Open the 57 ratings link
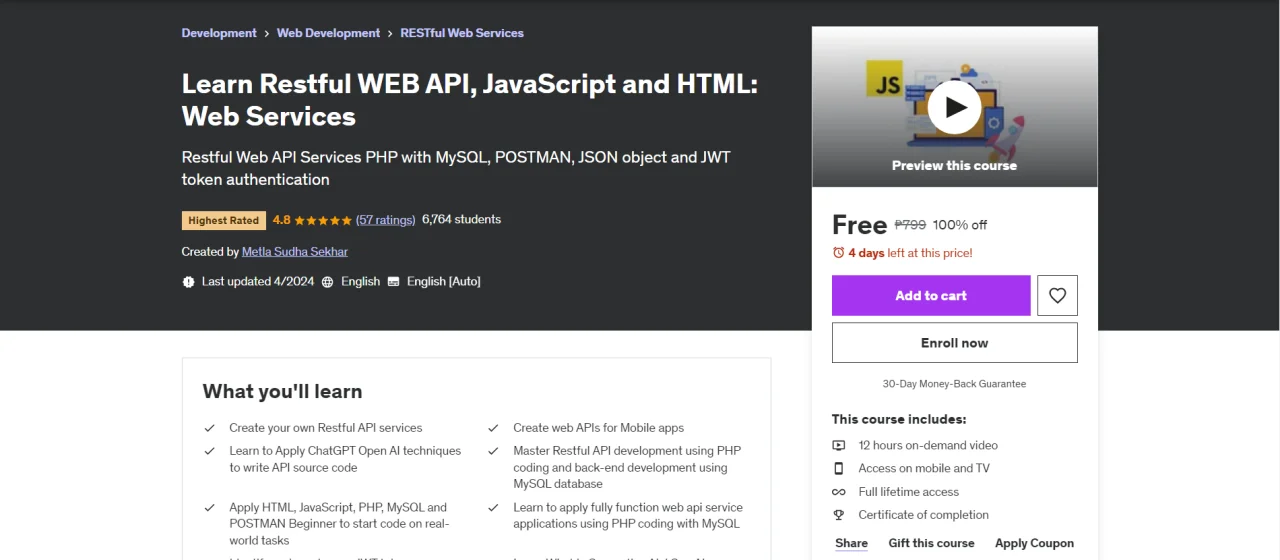 [386, 220]
